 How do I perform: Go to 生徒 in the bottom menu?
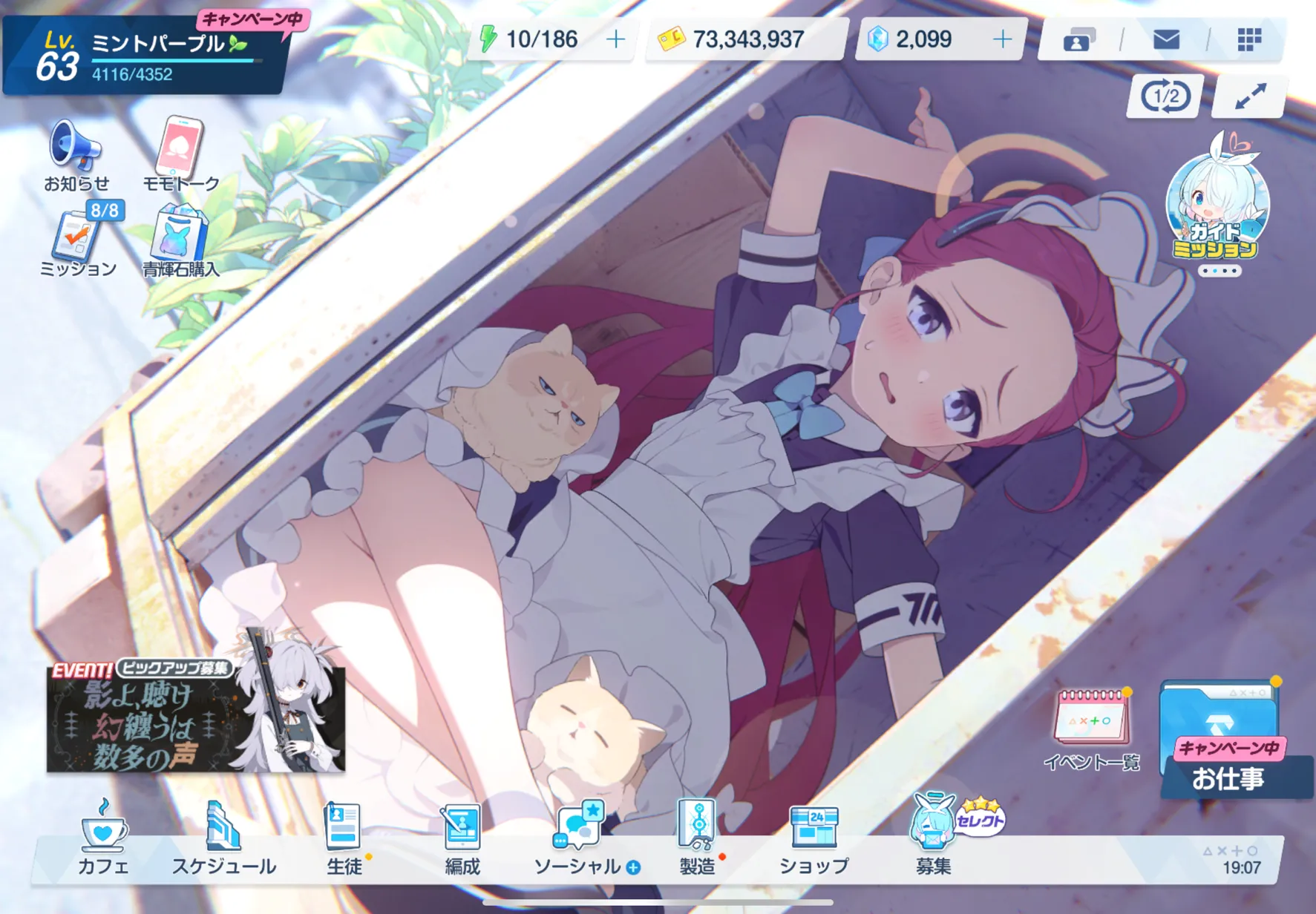(344, 838)
